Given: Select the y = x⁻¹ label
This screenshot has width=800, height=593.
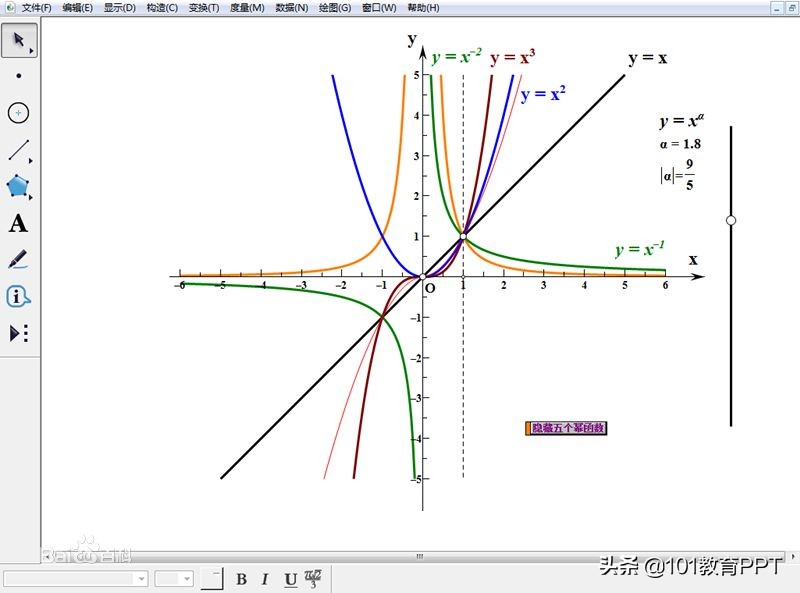Looking at the screenshot, I should (x=640, y=249).
